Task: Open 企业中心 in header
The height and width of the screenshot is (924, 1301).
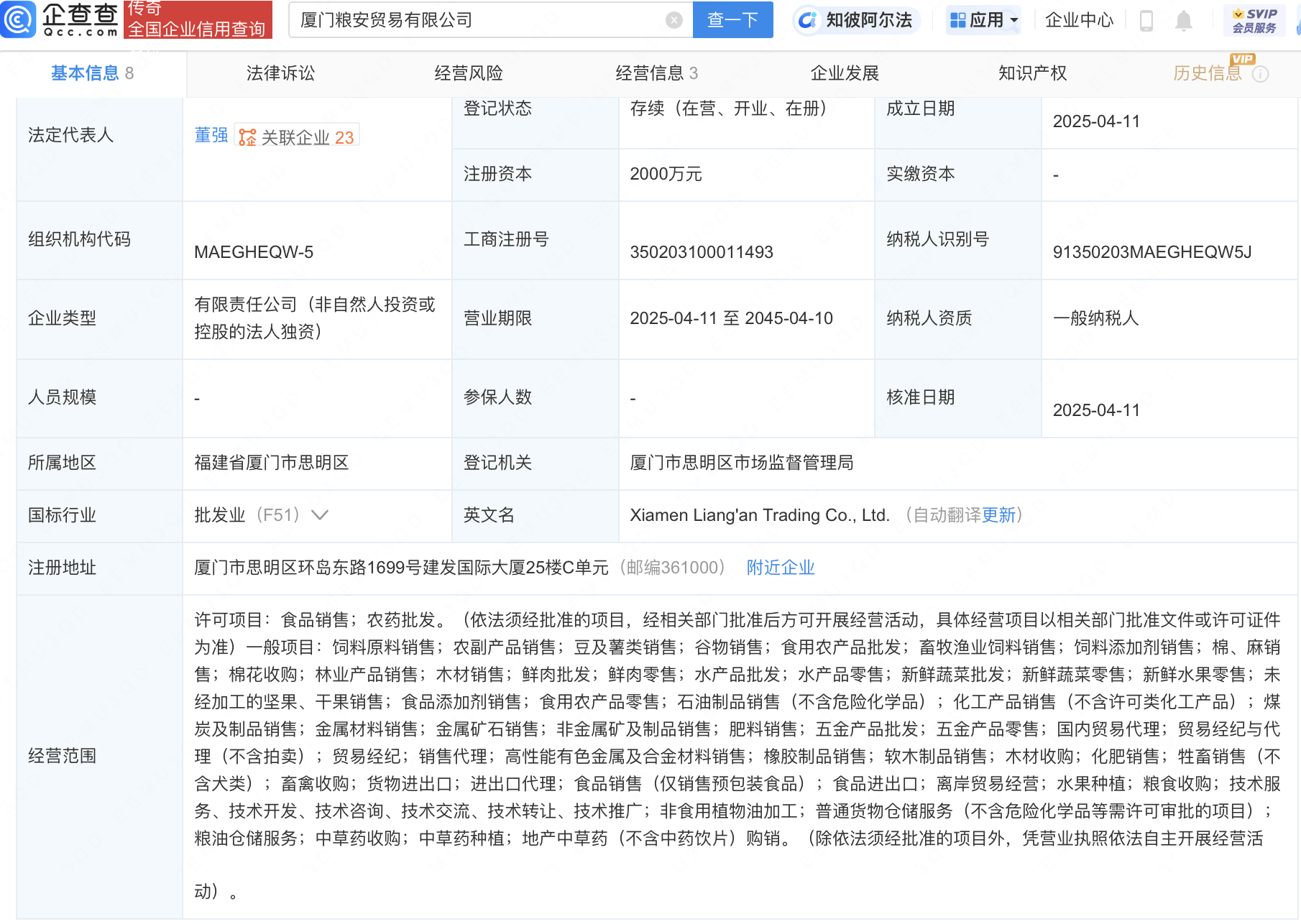Action: [x=1079, y=20]
